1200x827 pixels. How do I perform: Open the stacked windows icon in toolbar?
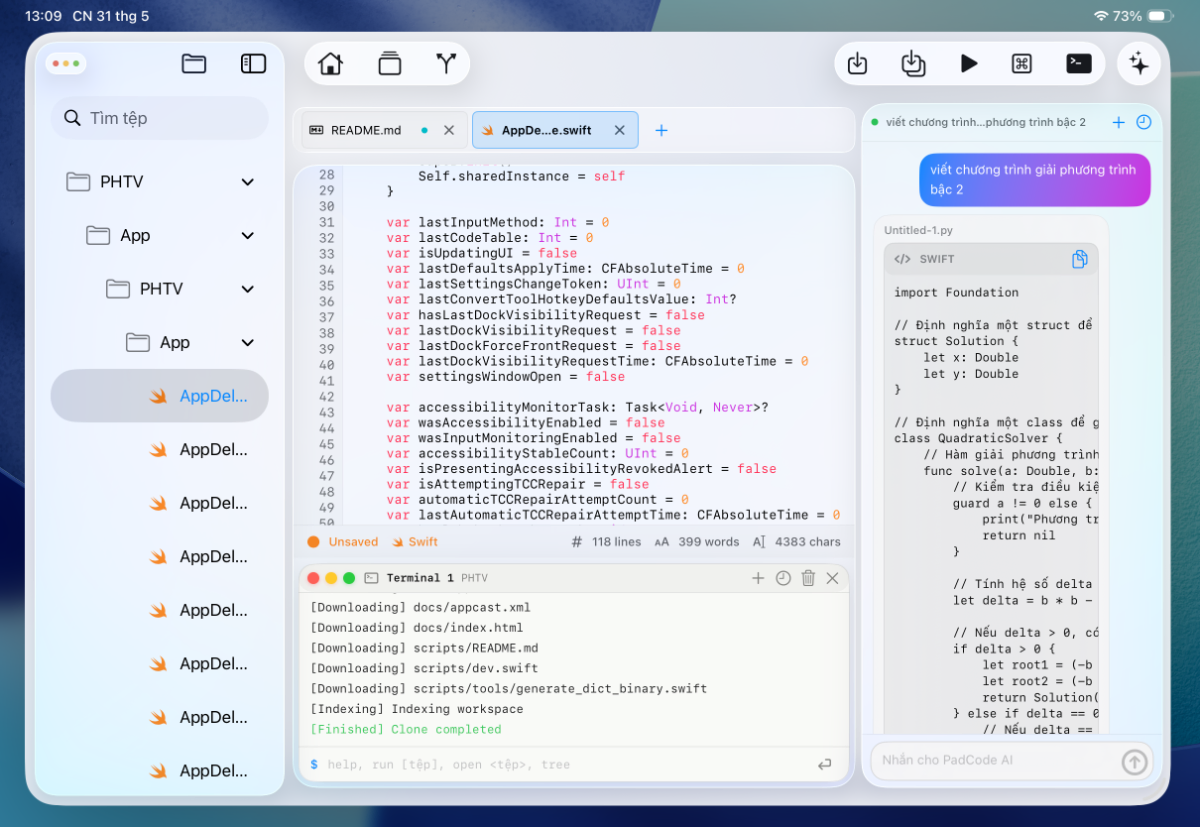[389, 64]
